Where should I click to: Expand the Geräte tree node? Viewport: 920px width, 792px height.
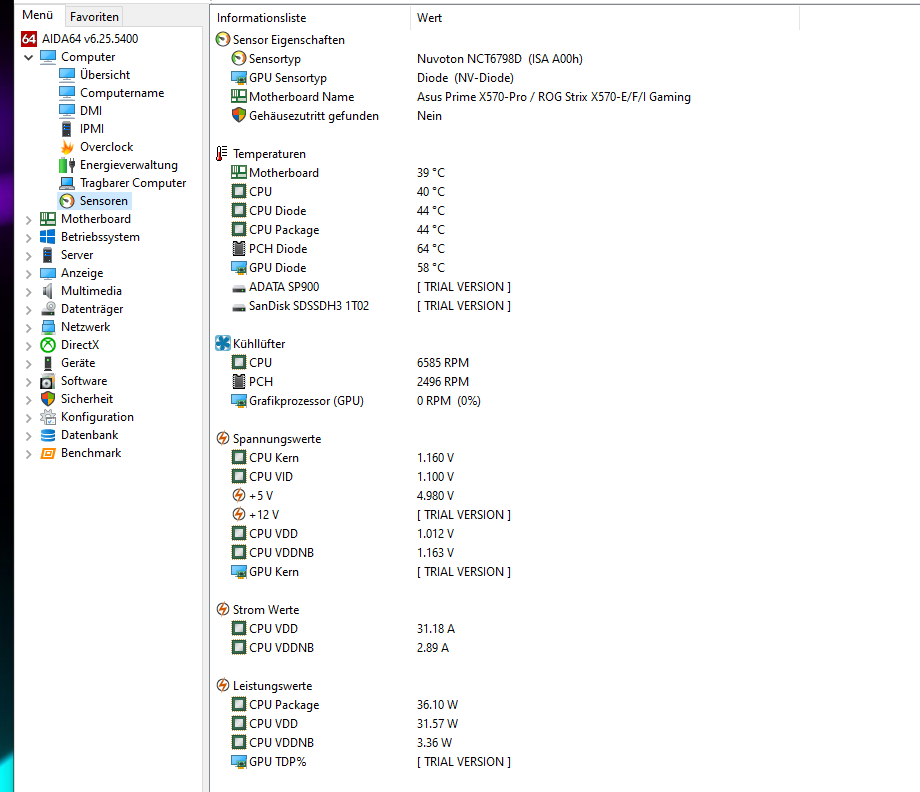tap(28, 364)
